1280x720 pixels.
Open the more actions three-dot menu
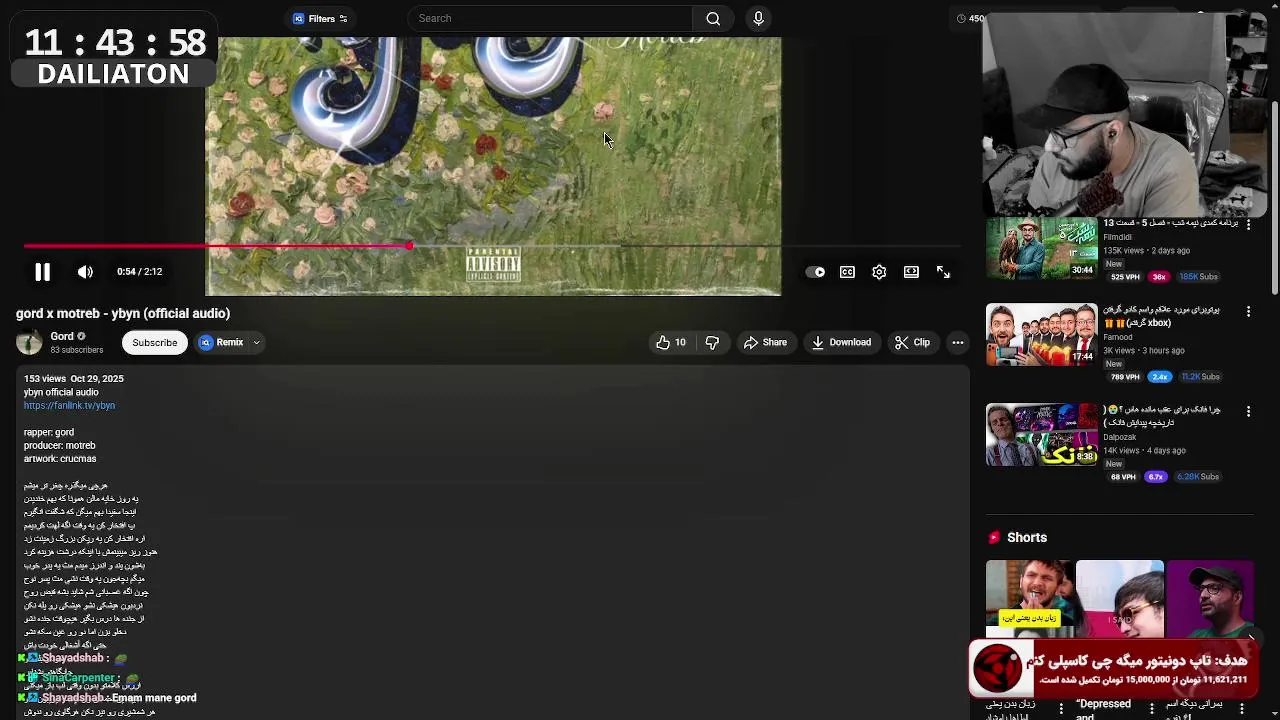click(957, 342)
